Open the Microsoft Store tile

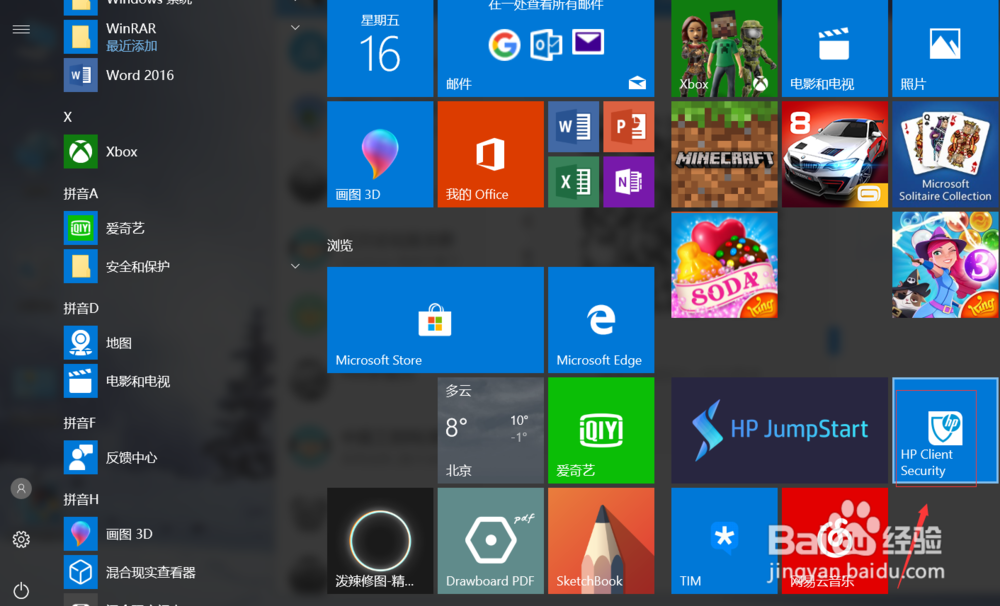pyautogui.click(x=435, y=320)
